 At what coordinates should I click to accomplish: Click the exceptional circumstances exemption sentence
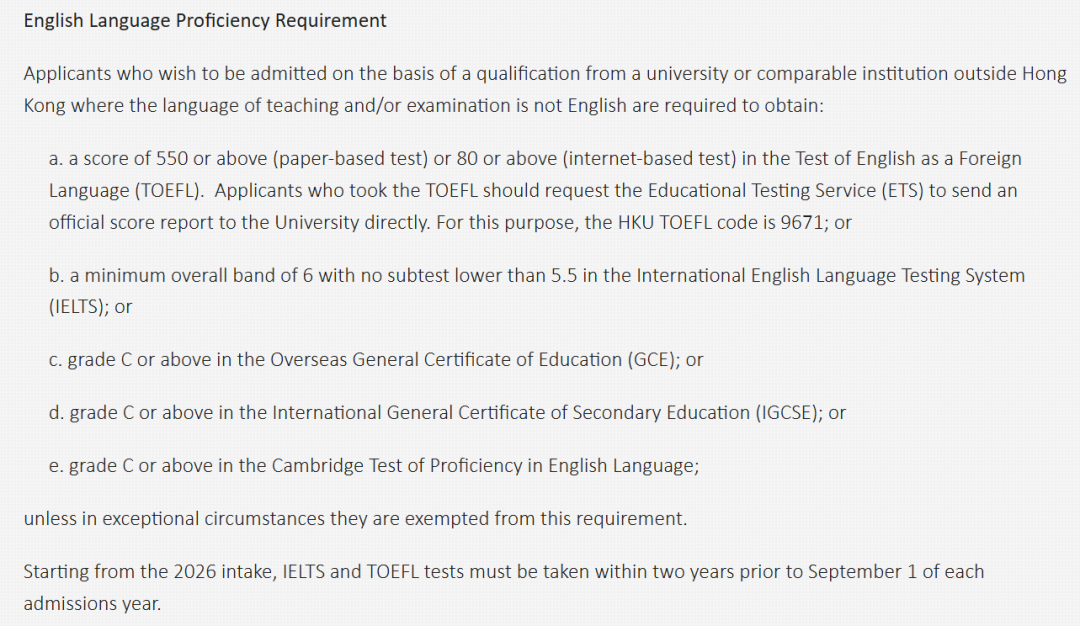pos(355,519)
